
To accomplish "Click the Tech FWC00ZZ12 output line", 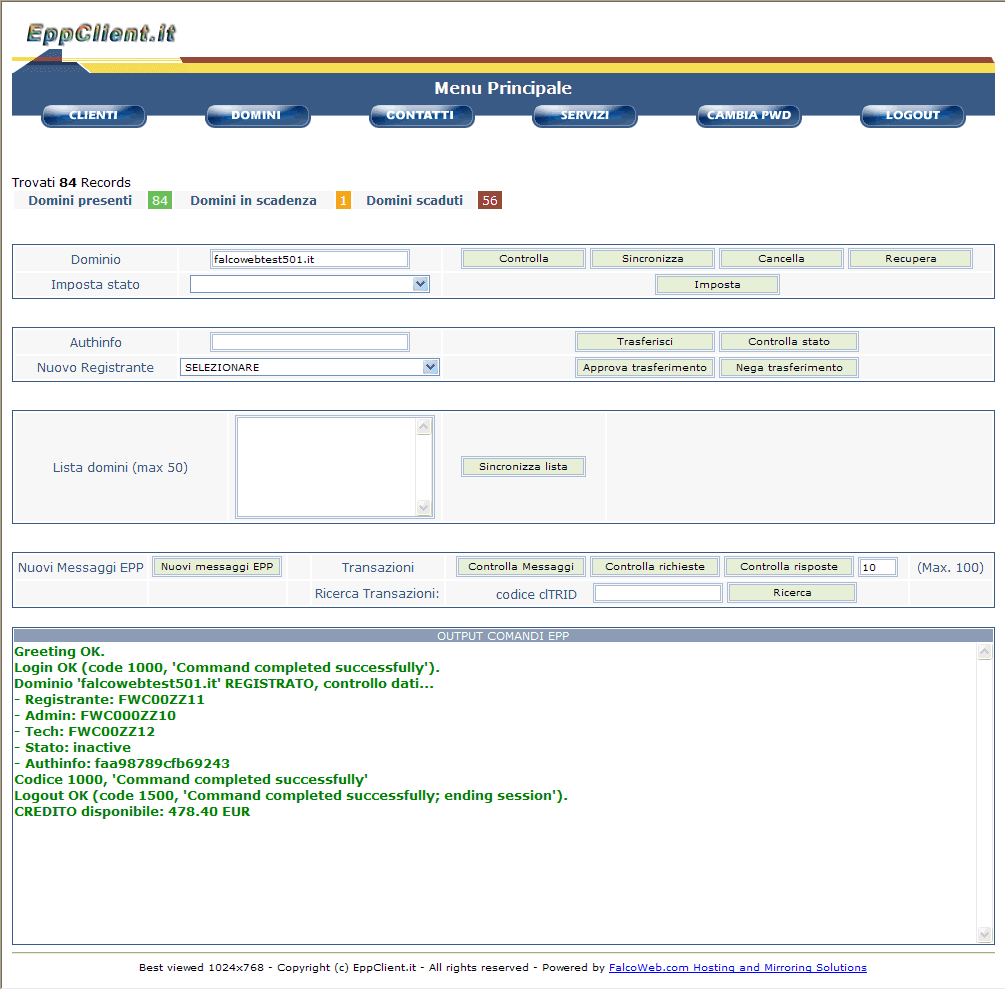I will [x=85, y=732].
